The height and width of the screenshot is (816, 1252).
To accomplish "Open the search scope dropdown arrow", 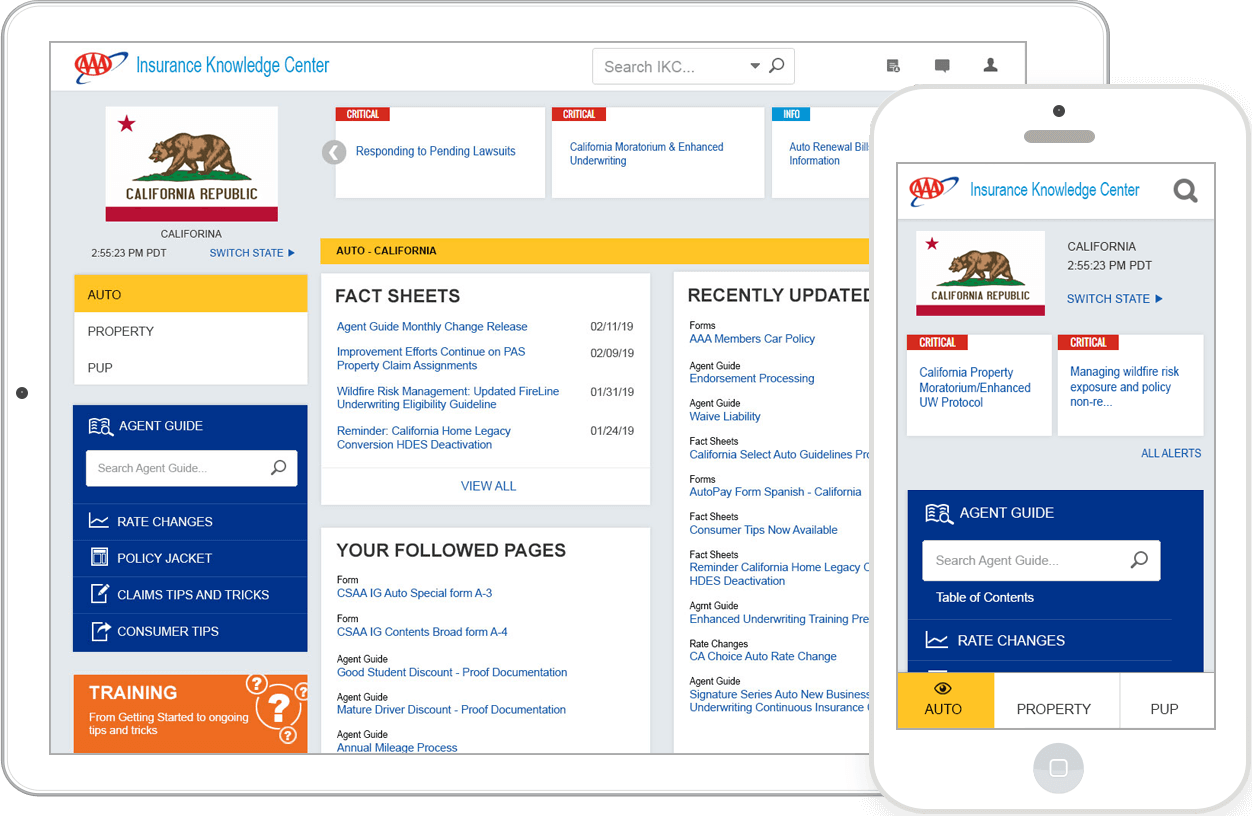I will click(755, 67).
